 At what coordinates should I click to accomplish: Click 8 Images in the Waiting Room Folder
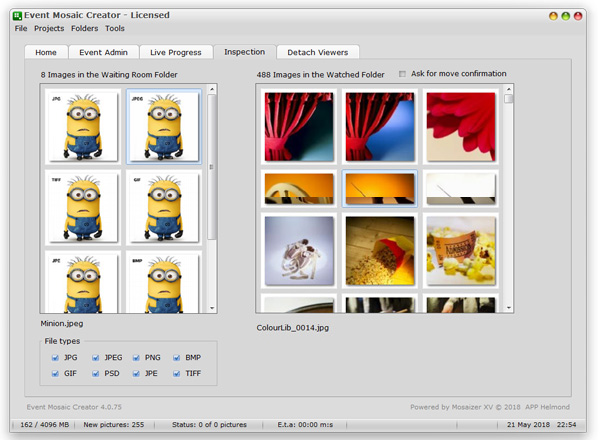coord(109,75)
